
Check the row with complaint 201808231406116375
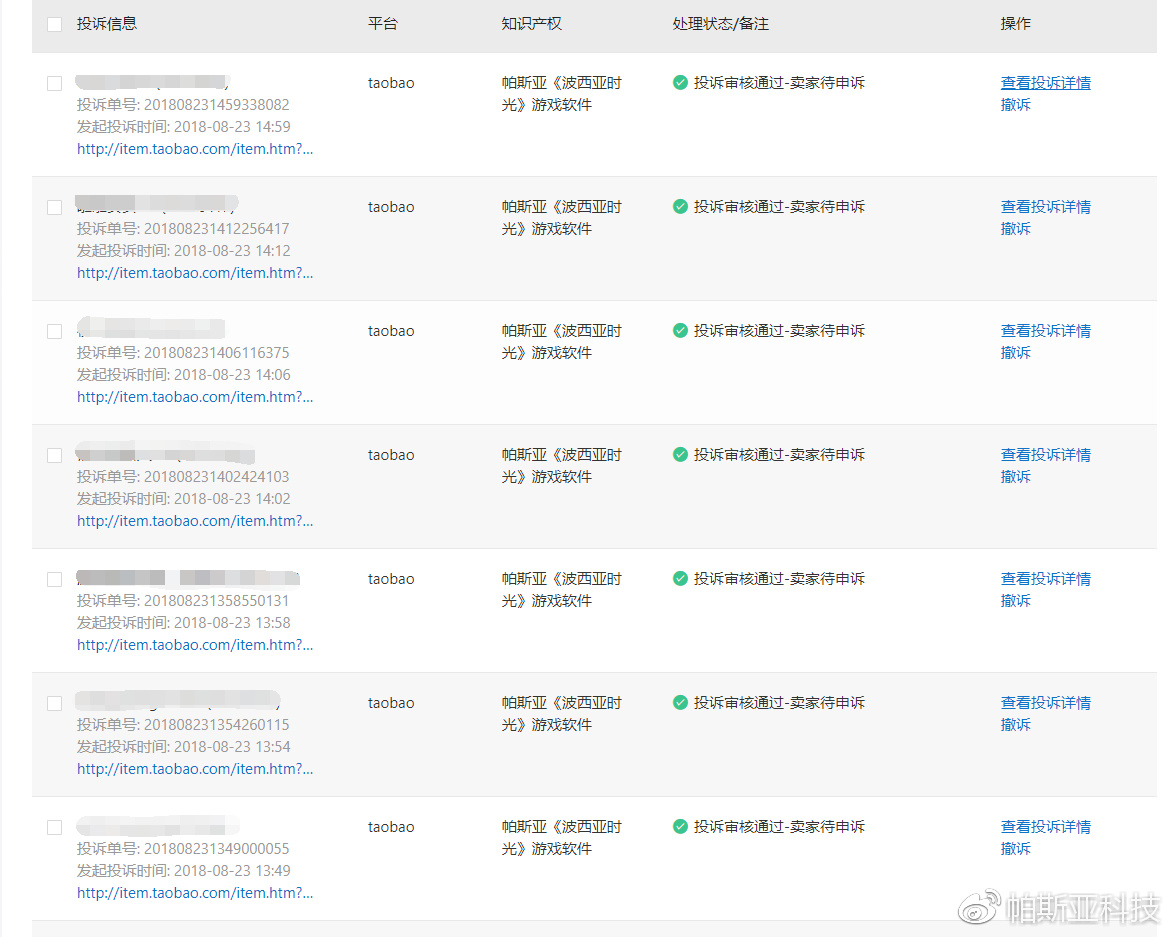55,331
